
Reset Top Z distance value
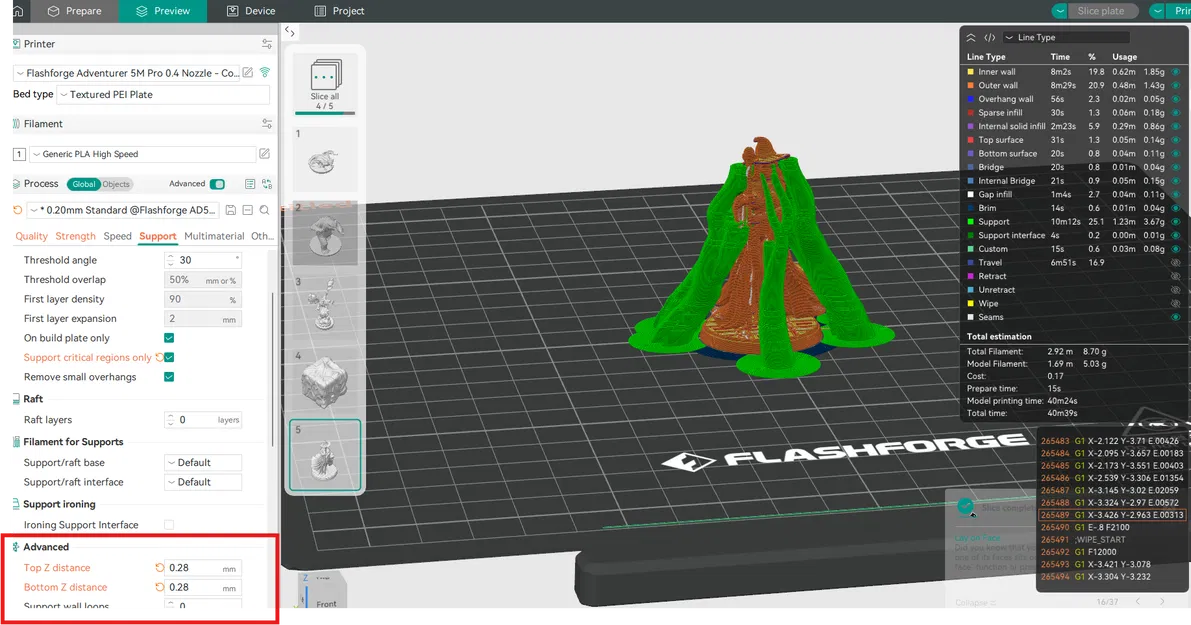160,567
